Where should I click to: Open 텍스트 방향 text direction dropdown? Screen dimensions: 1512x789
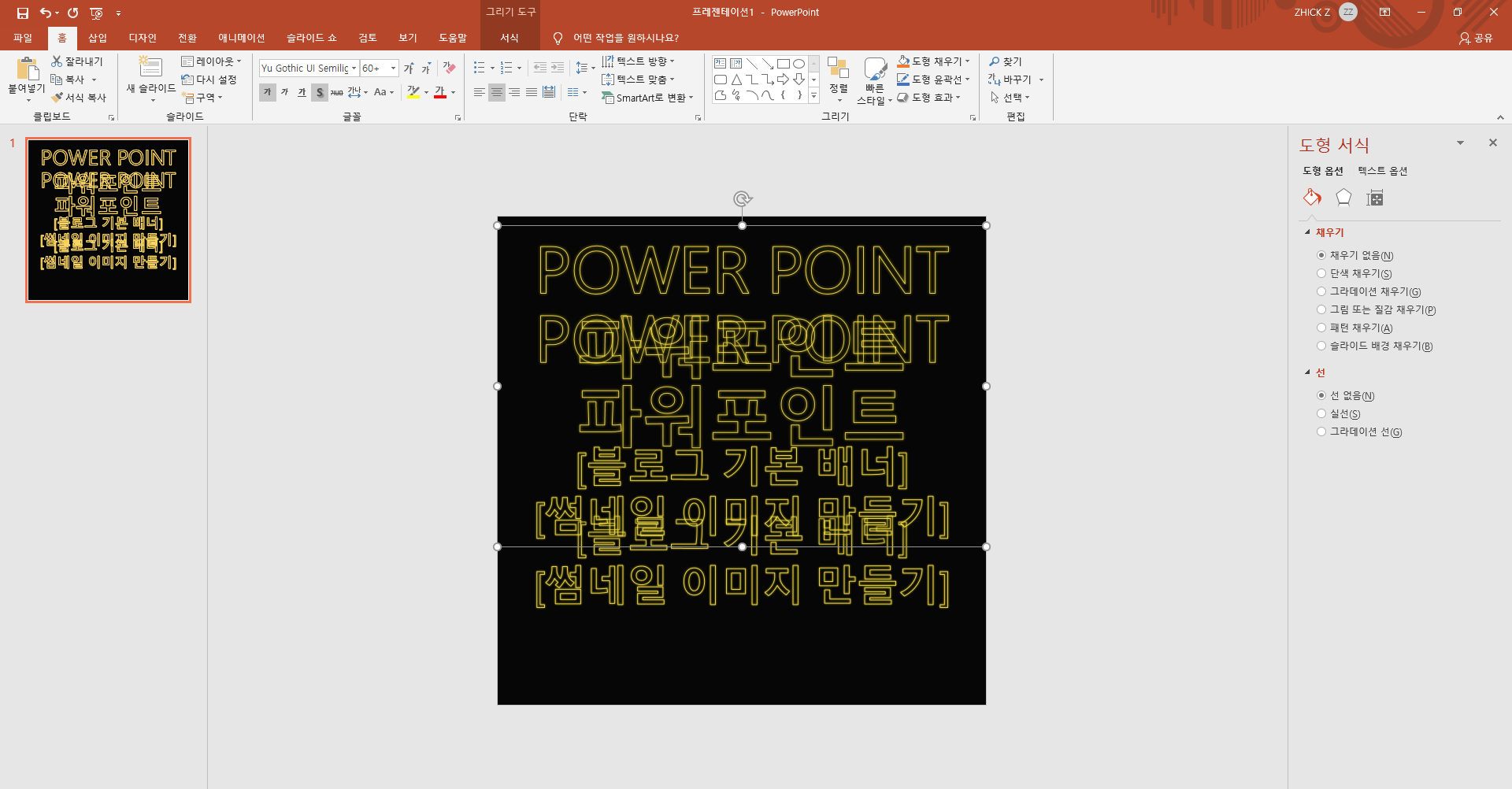tap(638, 61)
